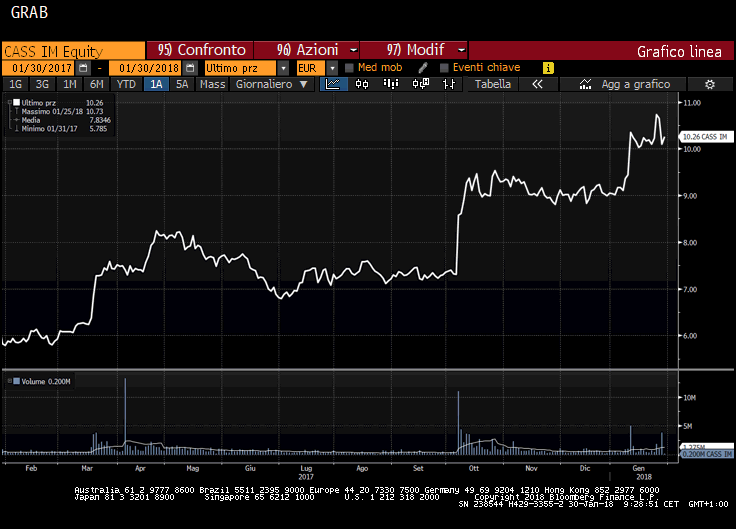Click the start date calendar icon
The width and height of the screenshot is (736, 529).
83,67
